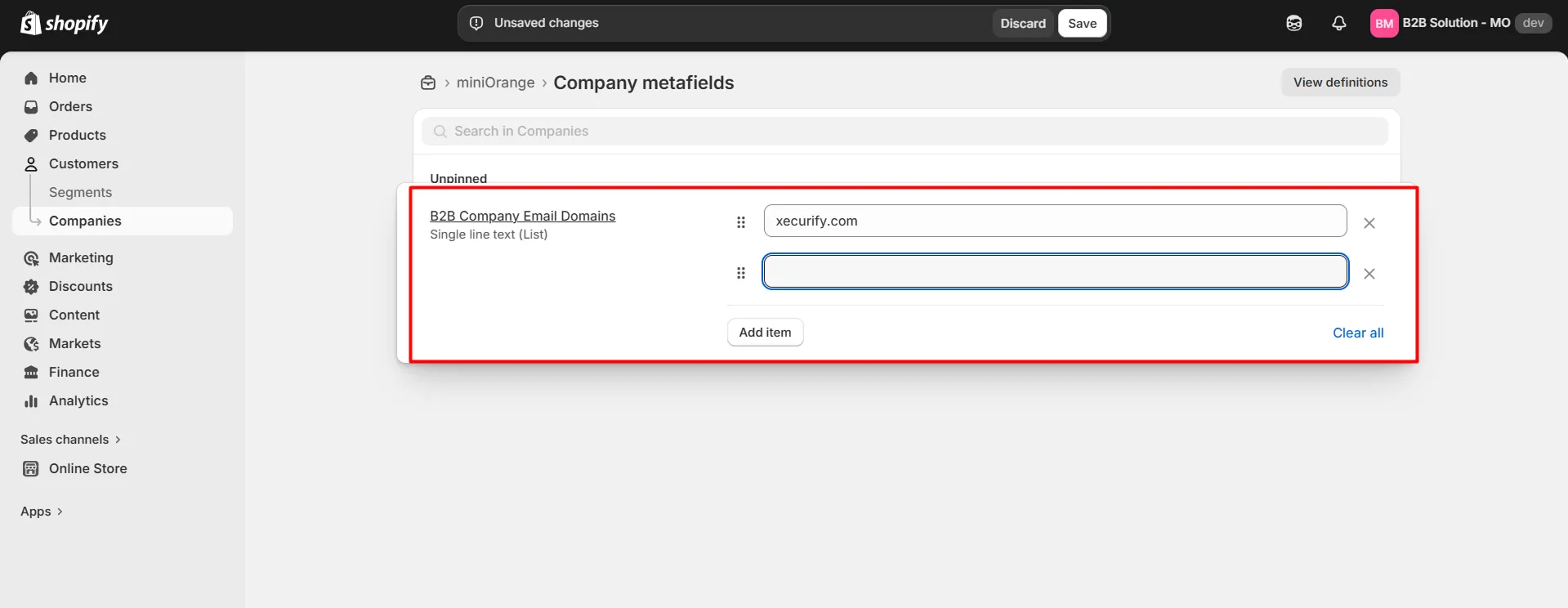Screen dimensions: 1568x608
Task: Click the empty domain text field
Action: pyautogui.click(x=1055, y=271)
